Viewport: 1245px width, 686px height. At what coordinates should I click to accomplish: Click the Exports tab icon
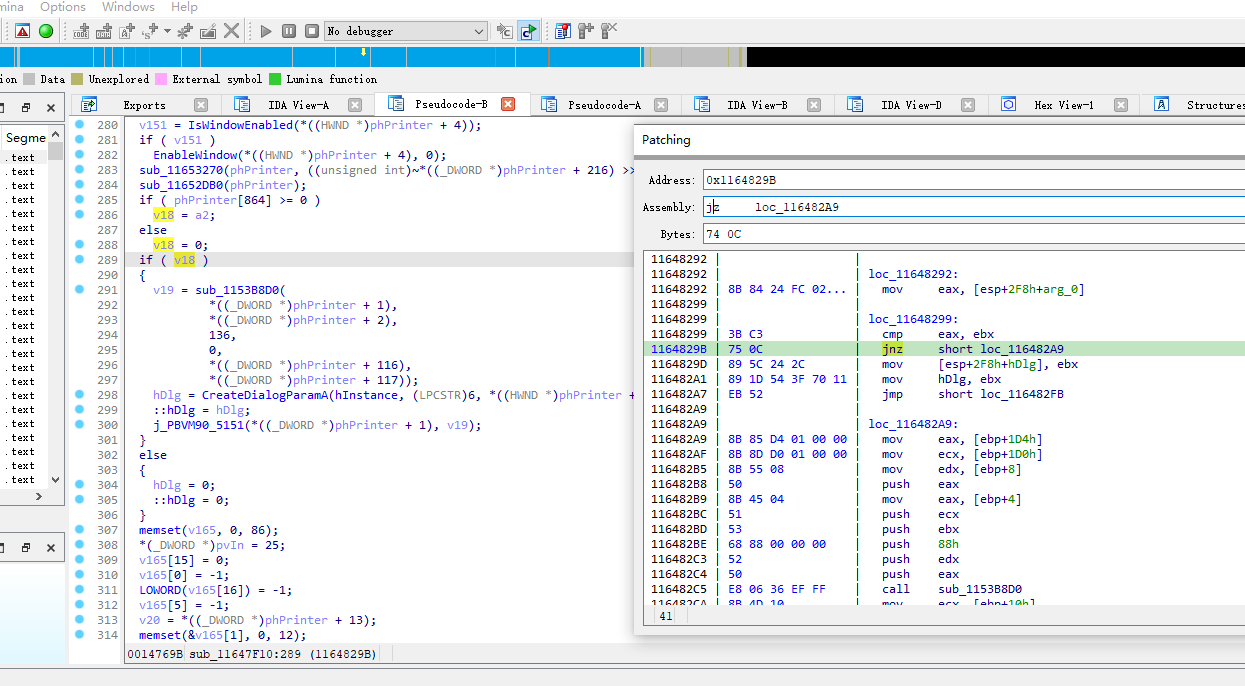(x=89, y=104)
